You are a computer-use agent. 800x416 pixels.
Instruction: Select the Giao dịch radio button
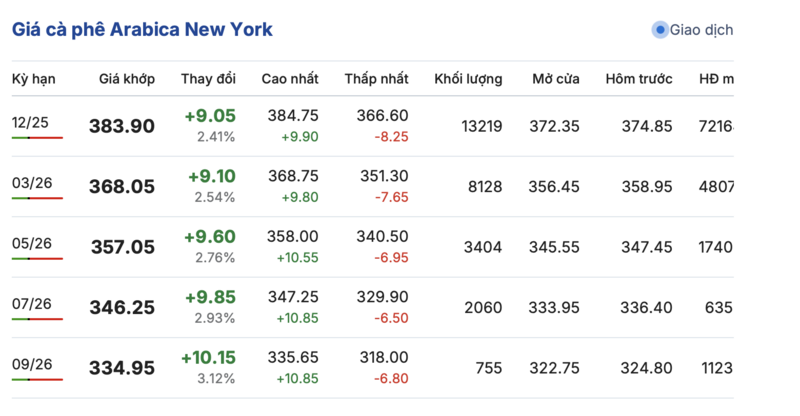pyautogui.click(x=659, y=30)
